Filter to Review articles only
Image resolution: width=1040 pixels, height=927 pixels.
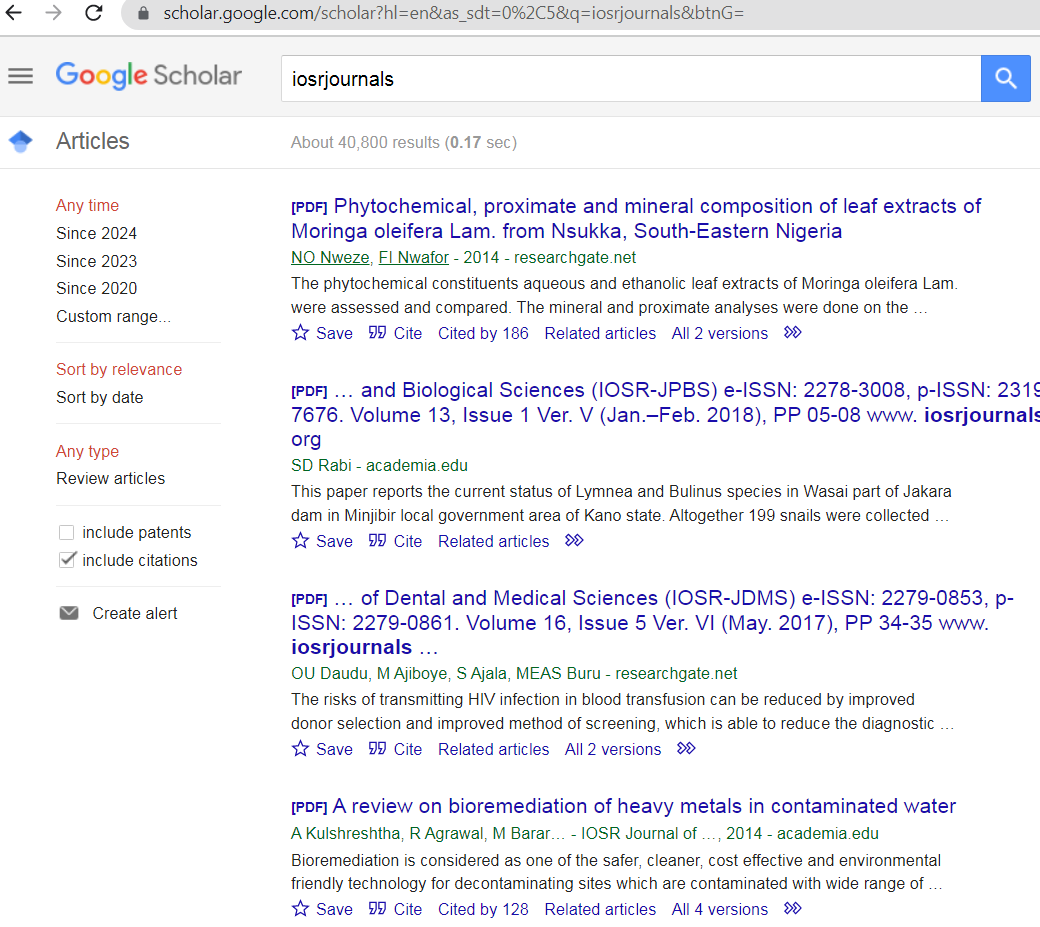click(x=111, y=479)
